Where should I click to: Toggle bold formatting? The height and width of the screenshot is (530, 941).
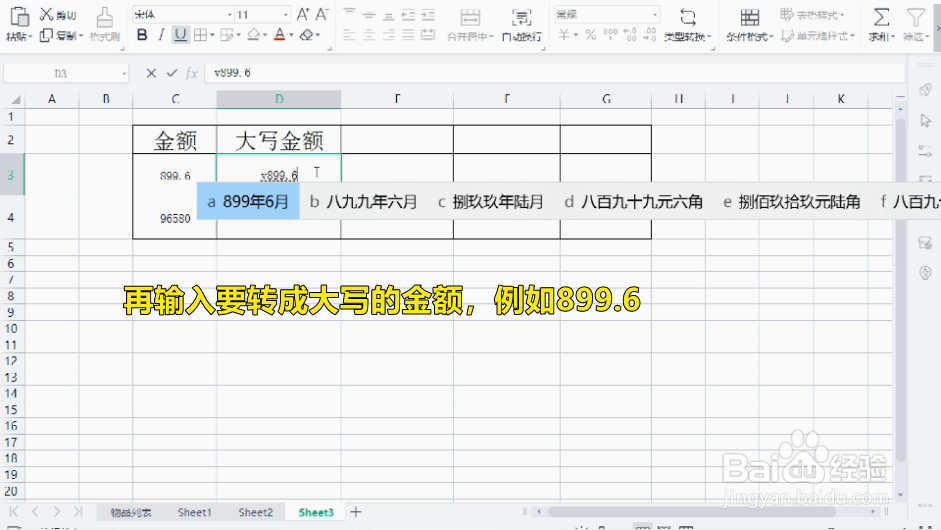[x=142, y=35]
